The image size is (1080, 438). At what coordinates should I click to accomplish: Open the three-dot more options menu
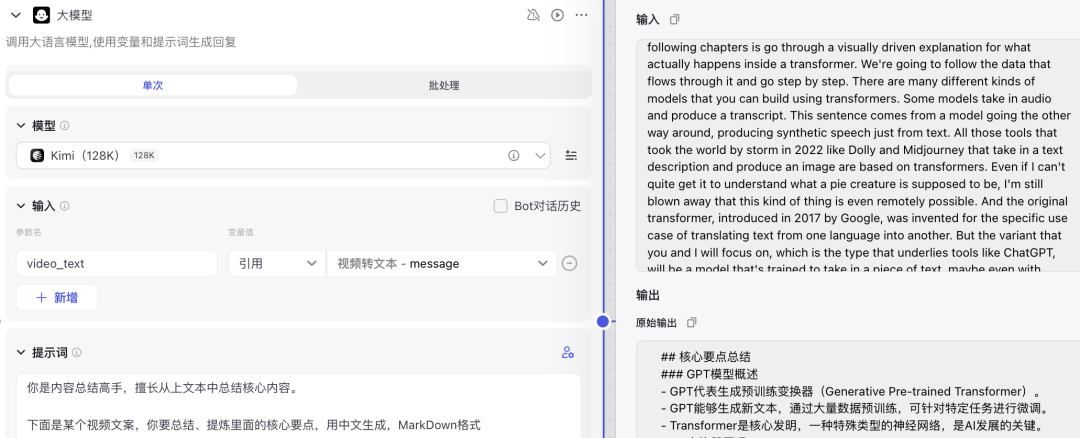click(581, 15)
